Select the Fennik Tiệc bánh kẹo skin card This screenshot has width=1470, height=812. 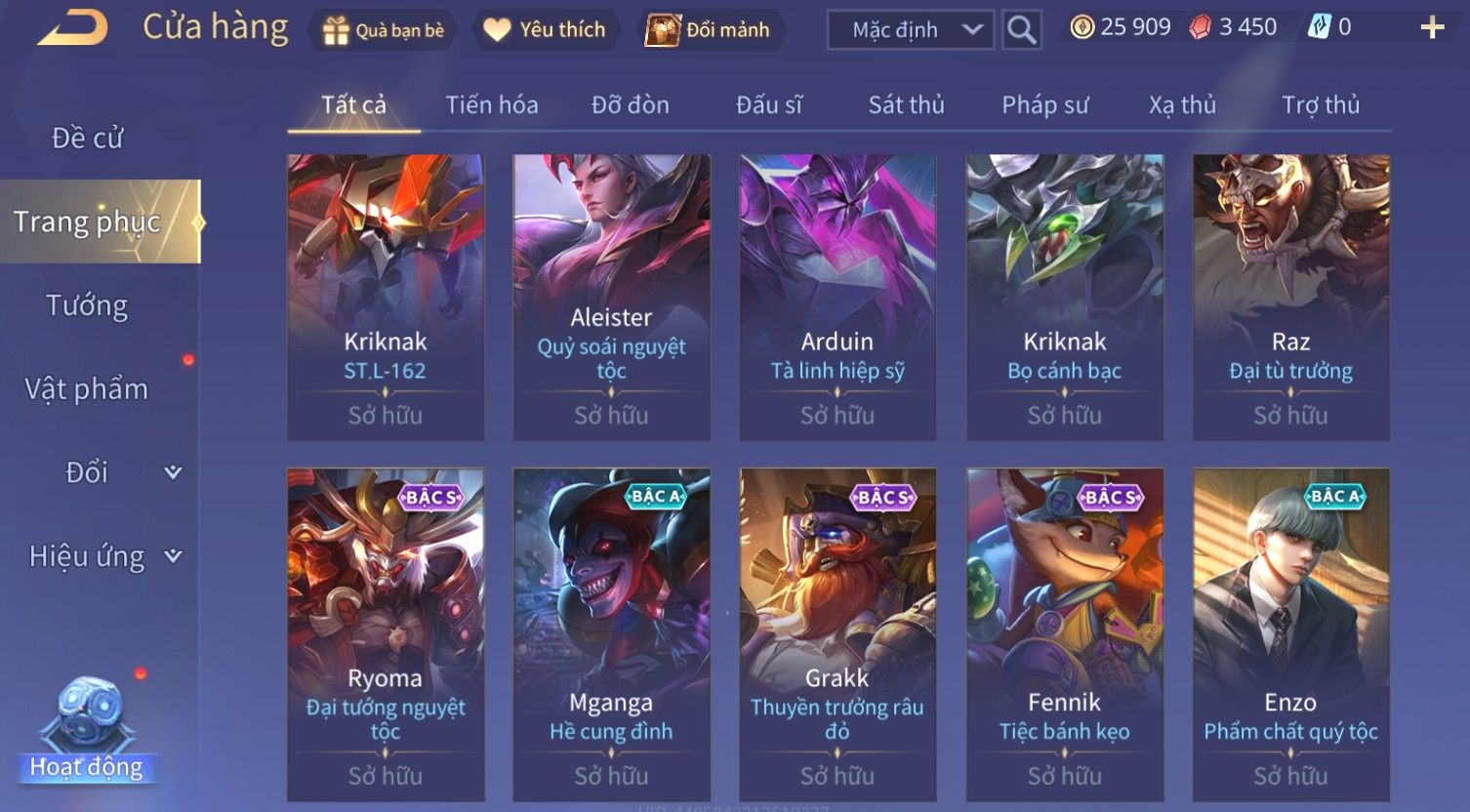tap(1064, 634)
